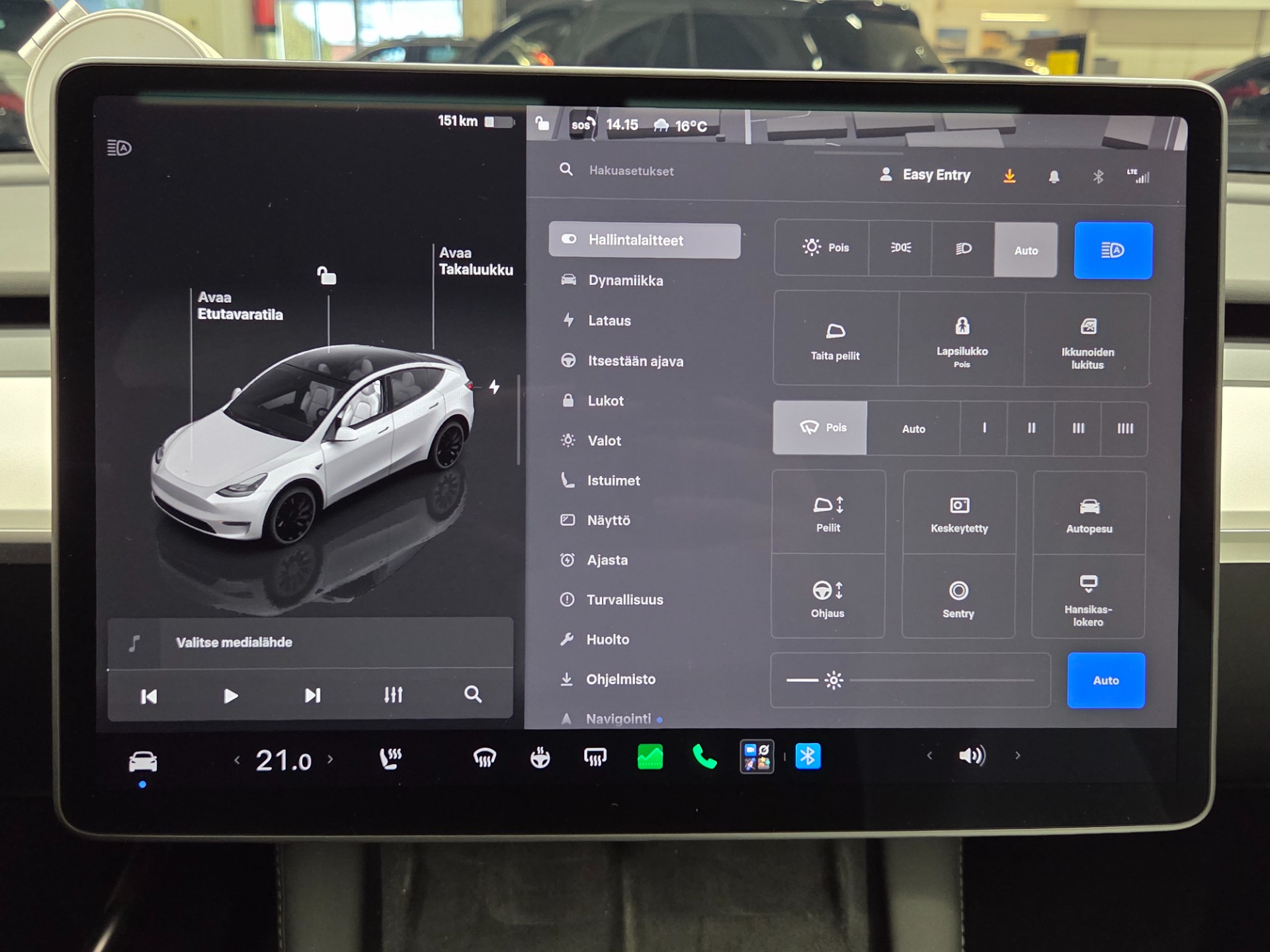
Task: Turn on steering wheel heating
Action: [540, 758]
